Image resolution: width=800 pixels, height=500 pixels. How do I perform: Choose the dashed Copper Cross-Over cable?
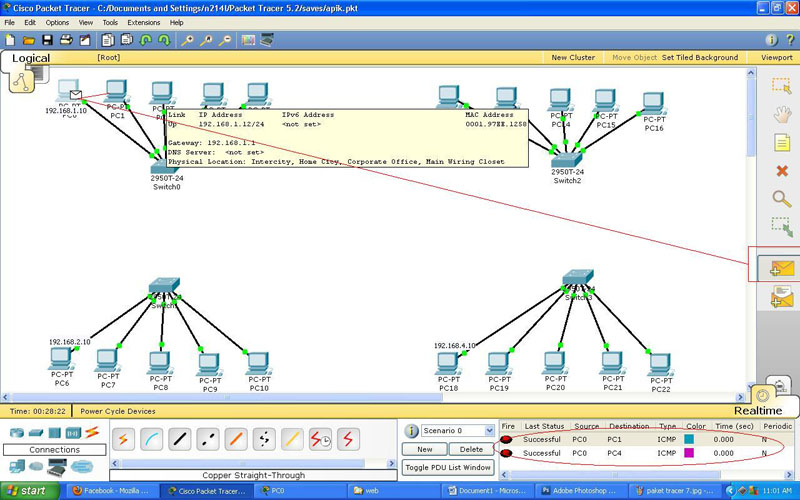208,439
